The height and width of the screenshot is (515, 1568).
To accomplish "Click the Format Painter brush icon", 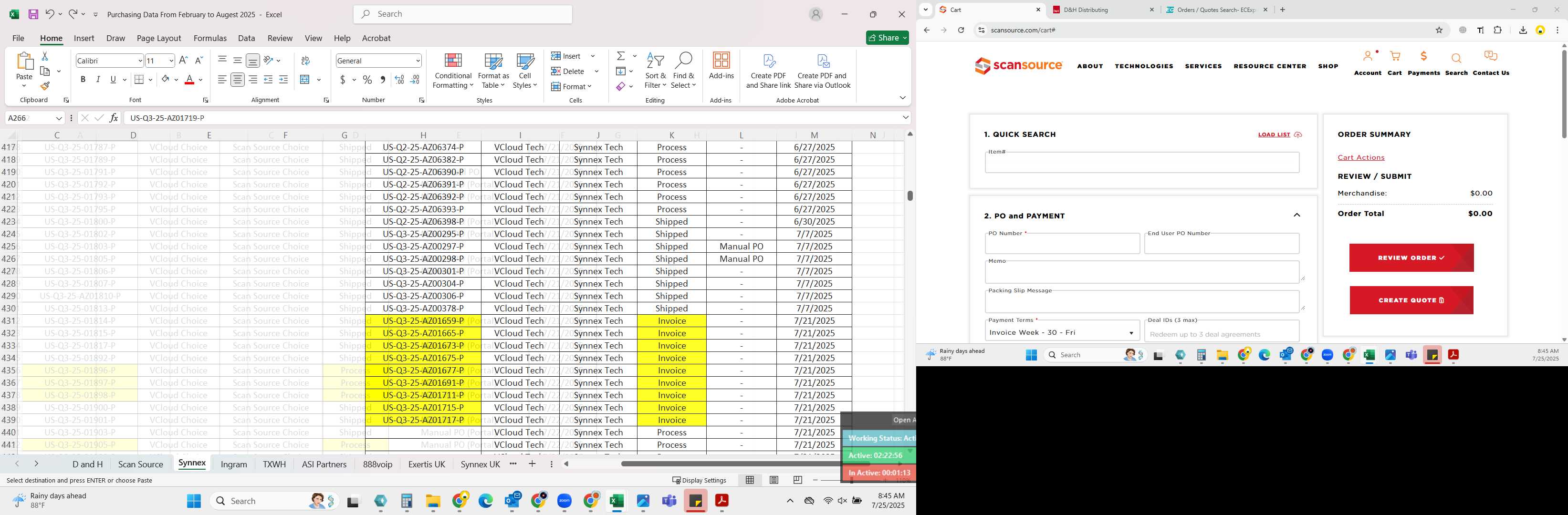I will [45, 86].
